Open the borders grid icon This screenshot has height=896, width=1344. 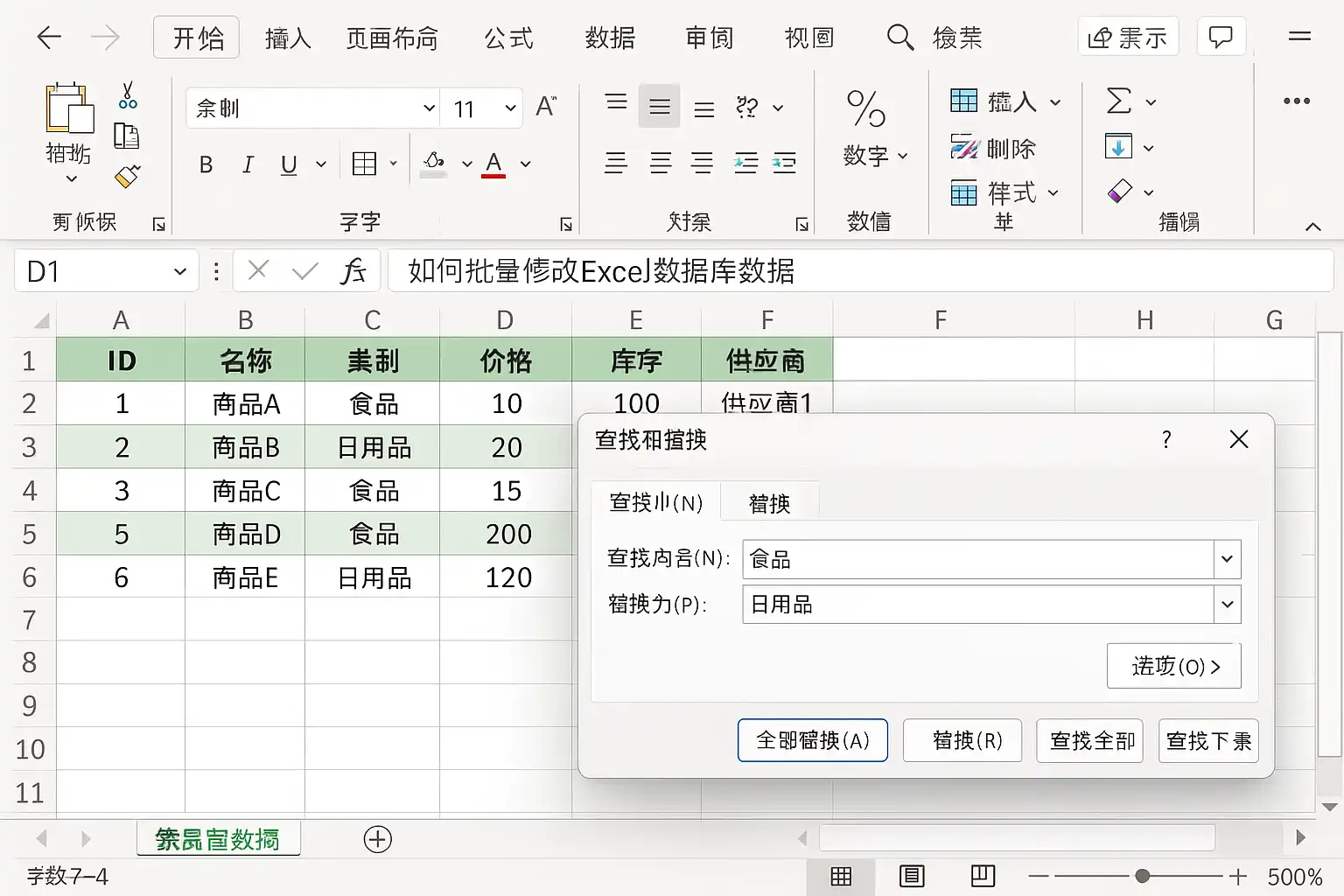[364, 164]
